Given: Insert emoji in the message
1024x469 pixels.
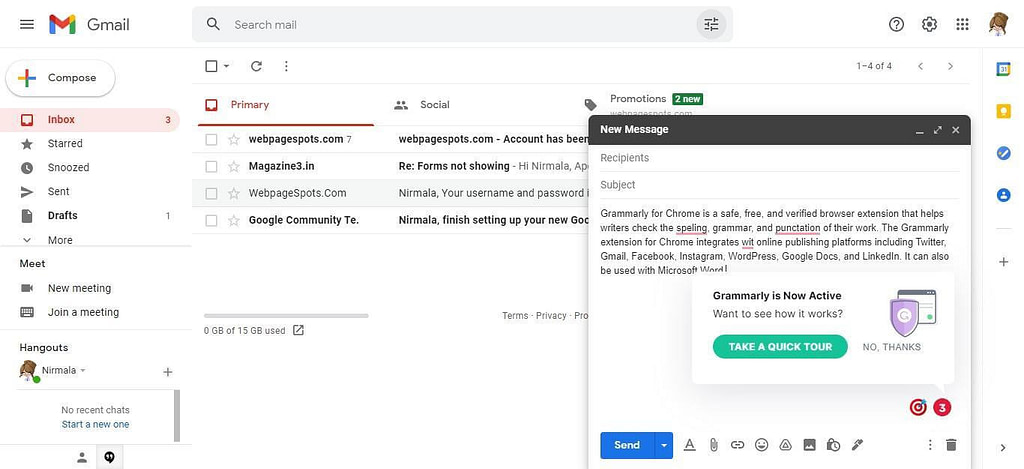Looking at the screenshot, I should pyautogui.click(x=761, y=445).
